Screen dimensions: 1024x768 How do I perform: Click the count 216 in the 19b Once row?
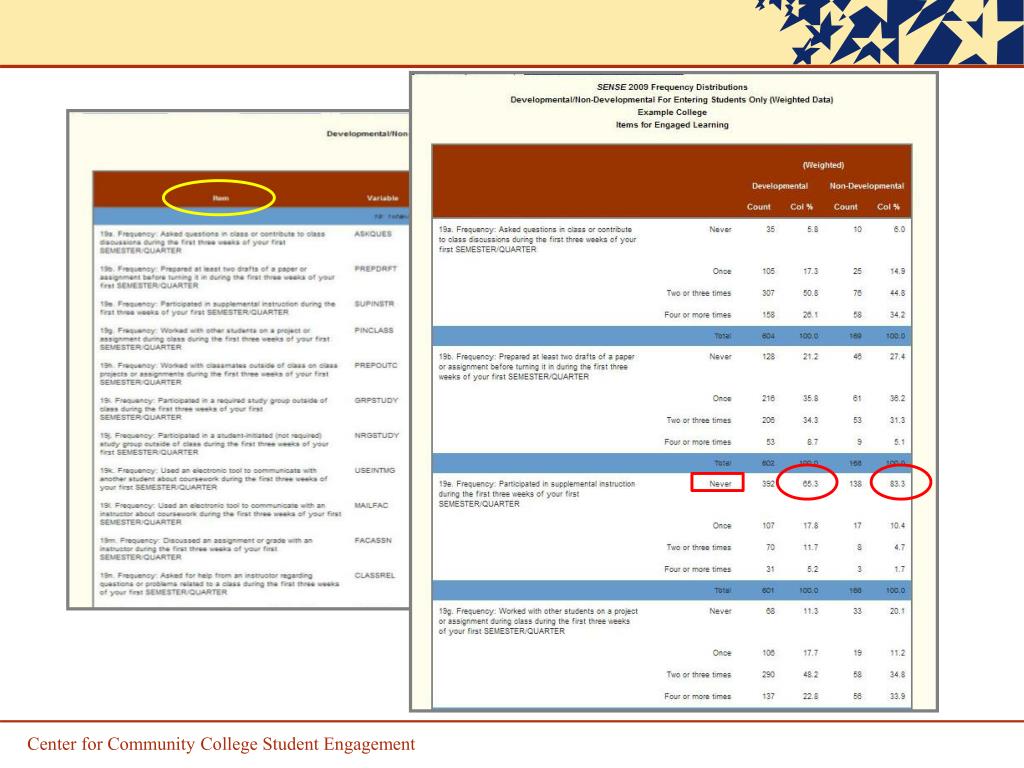tap(768, 398)
